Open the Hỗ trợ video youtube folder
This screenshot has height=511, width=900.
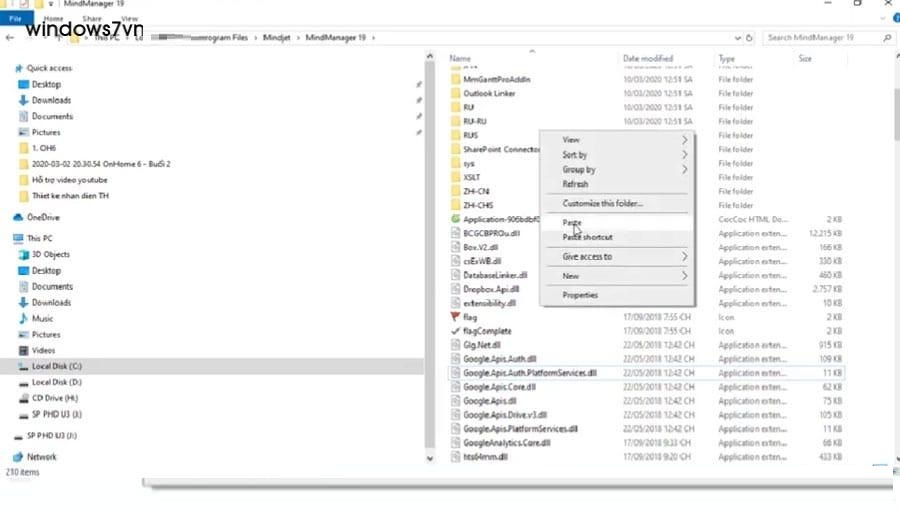click(x=69, y=180)
